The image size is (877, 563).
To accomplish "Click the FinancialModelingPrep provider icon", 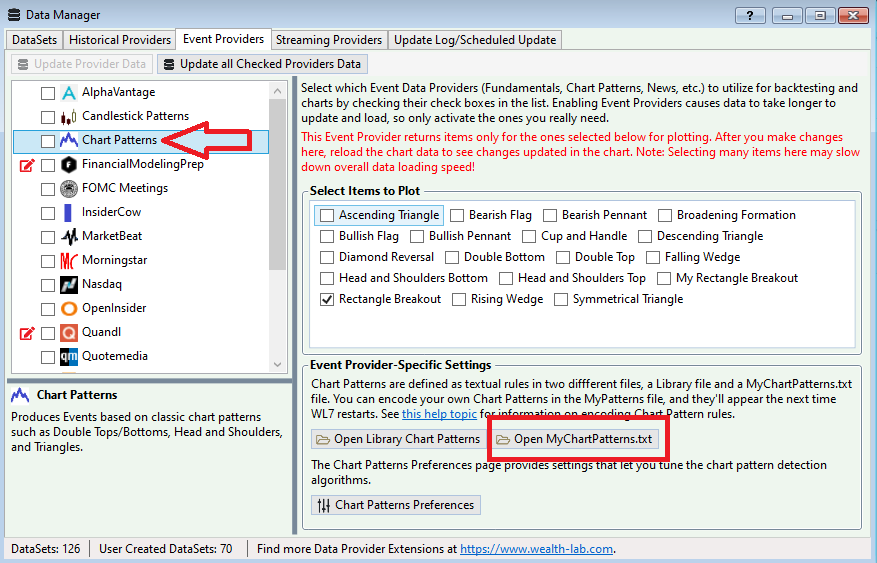I will click(x=69, y=165).
